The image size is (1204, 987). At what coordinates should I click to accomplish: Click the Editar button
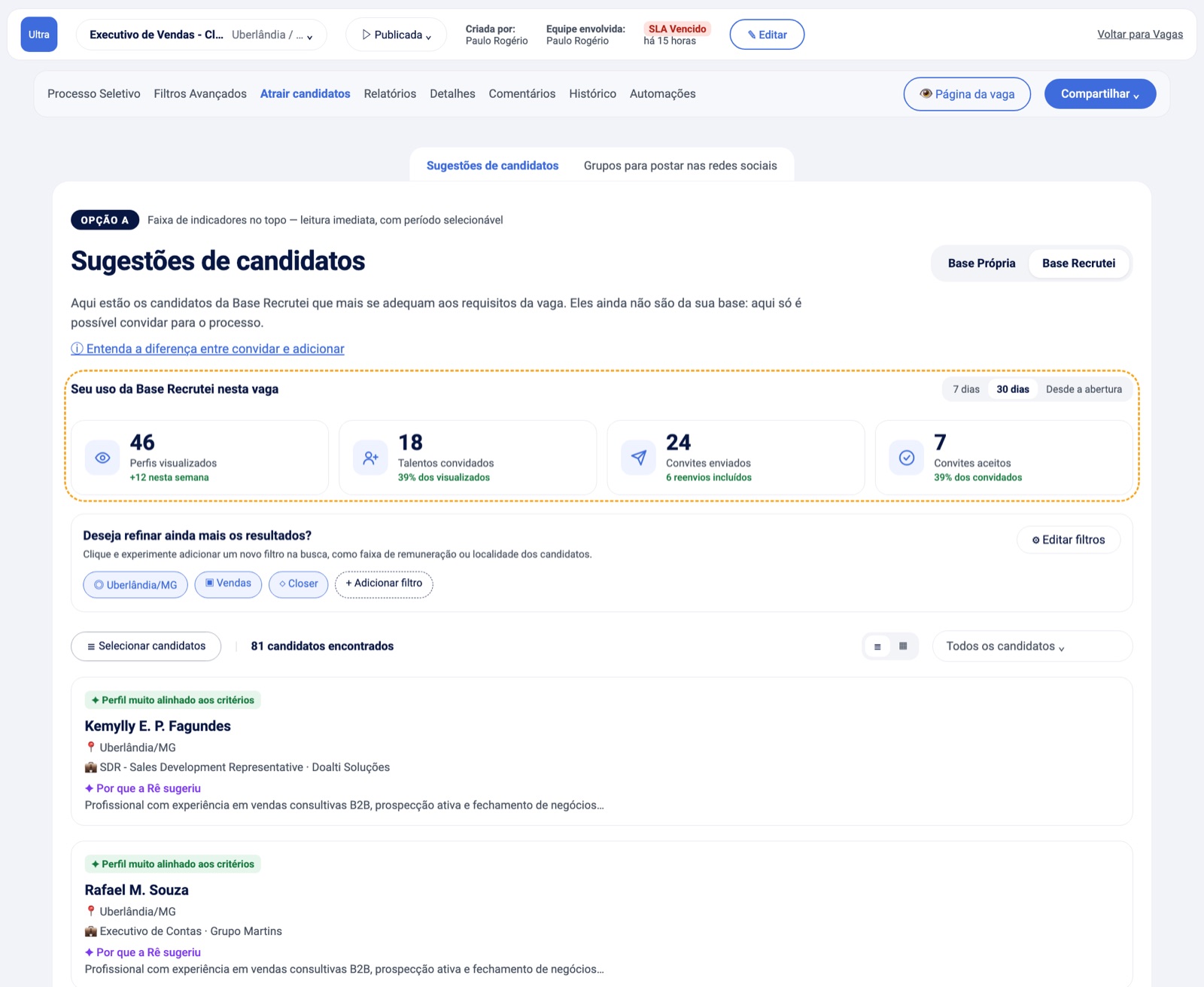point(767,35)
